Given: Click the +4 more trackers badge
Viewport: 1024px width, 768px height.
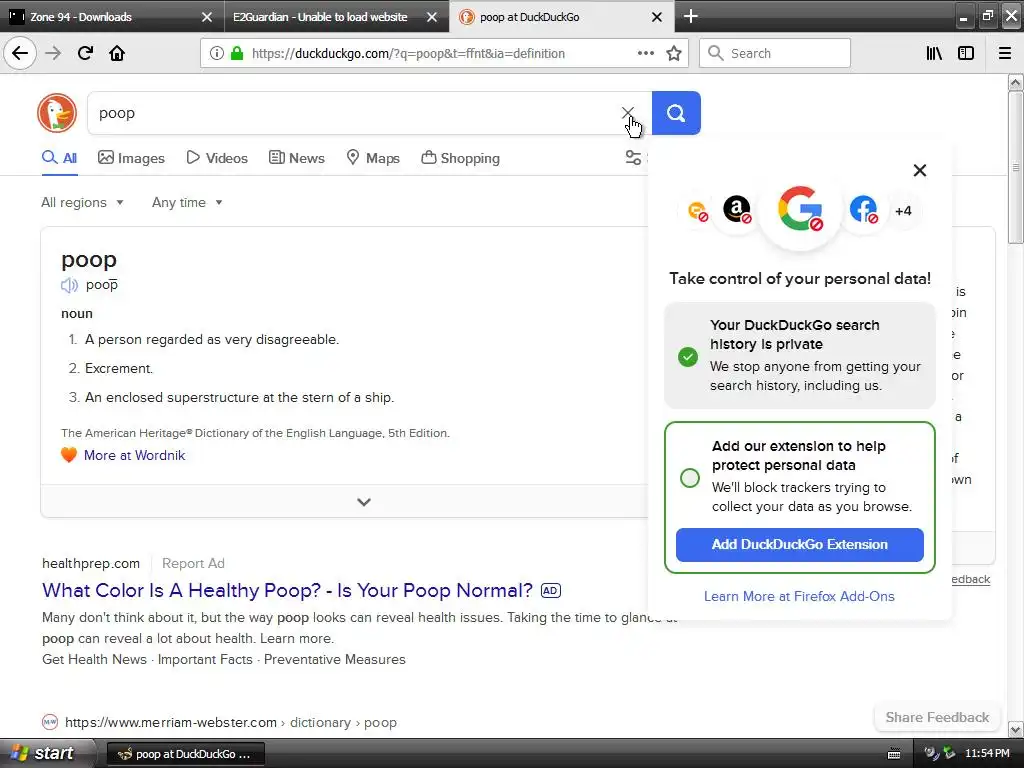Looking at the screenshot, I should 903,210.
